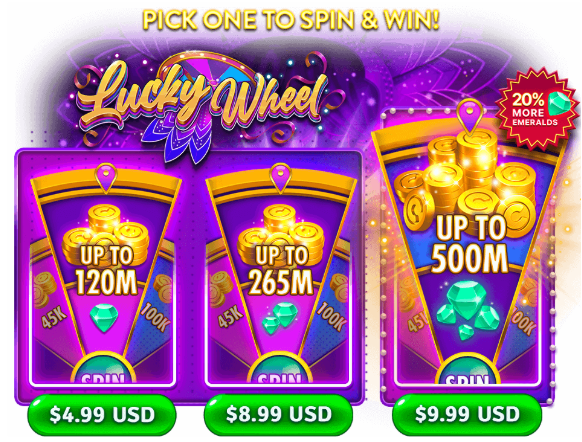
Task: Buy the $8.99 USD spin package
Action: click(x=279, y=415)
